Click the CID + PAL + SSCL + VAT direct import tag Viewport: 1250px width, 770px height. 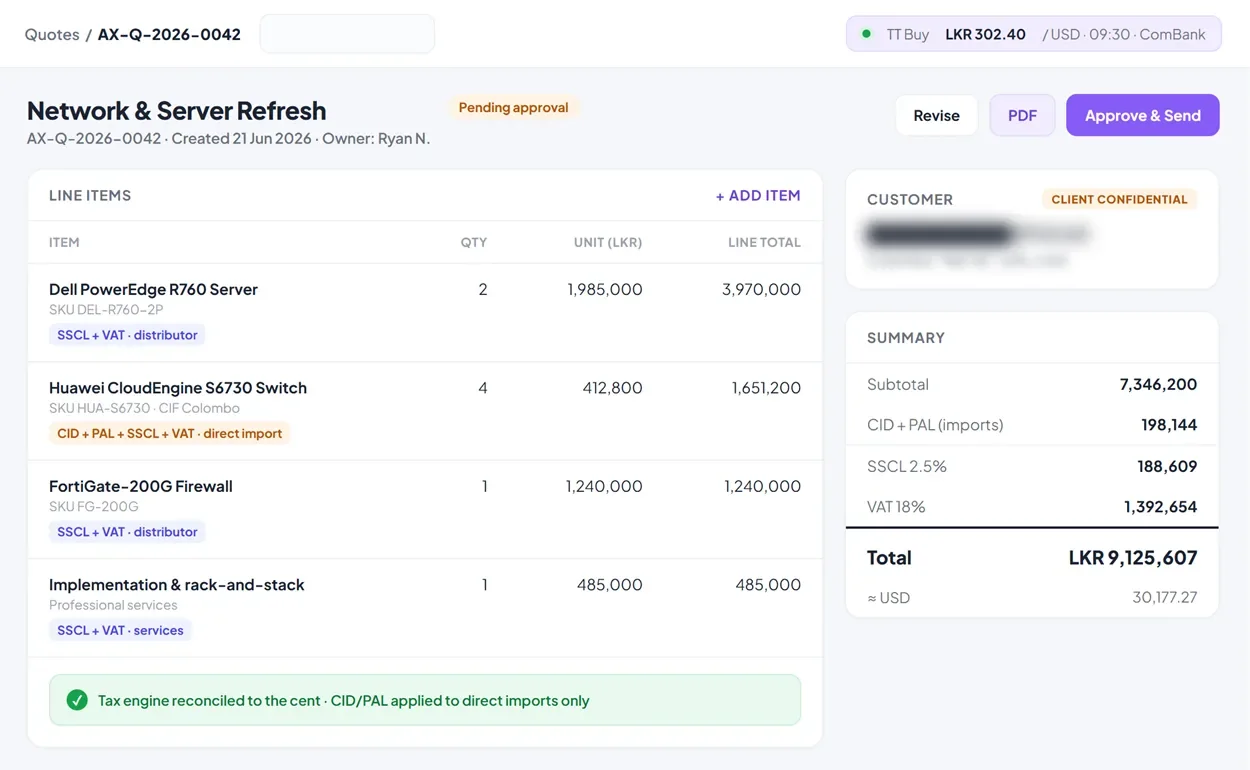click(170, 433)
